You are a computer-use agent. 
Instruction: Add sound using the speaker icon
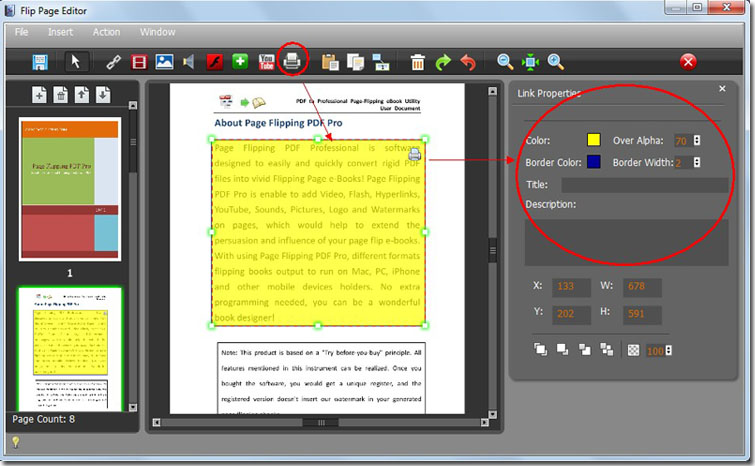click(189, 62)
